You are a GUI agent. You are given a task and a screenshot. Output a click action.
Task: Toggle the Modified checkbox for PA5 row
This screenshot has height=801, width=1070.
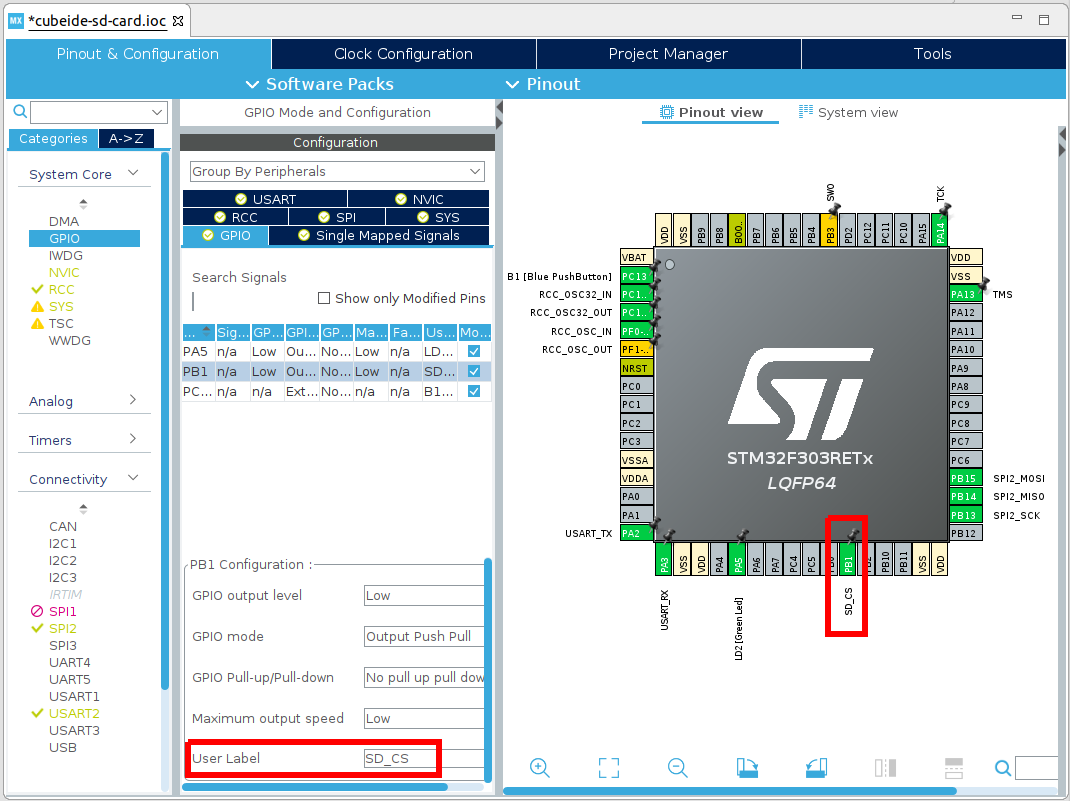coord(474,352)
